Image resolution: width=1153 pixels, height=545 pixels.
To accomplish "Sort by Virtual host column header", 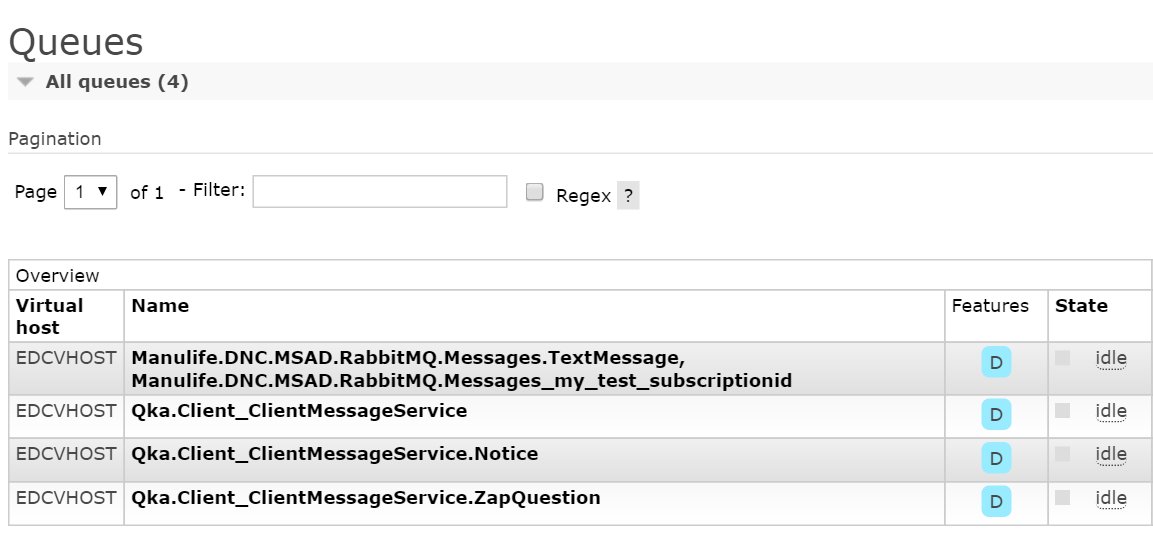I will (49, 316).
